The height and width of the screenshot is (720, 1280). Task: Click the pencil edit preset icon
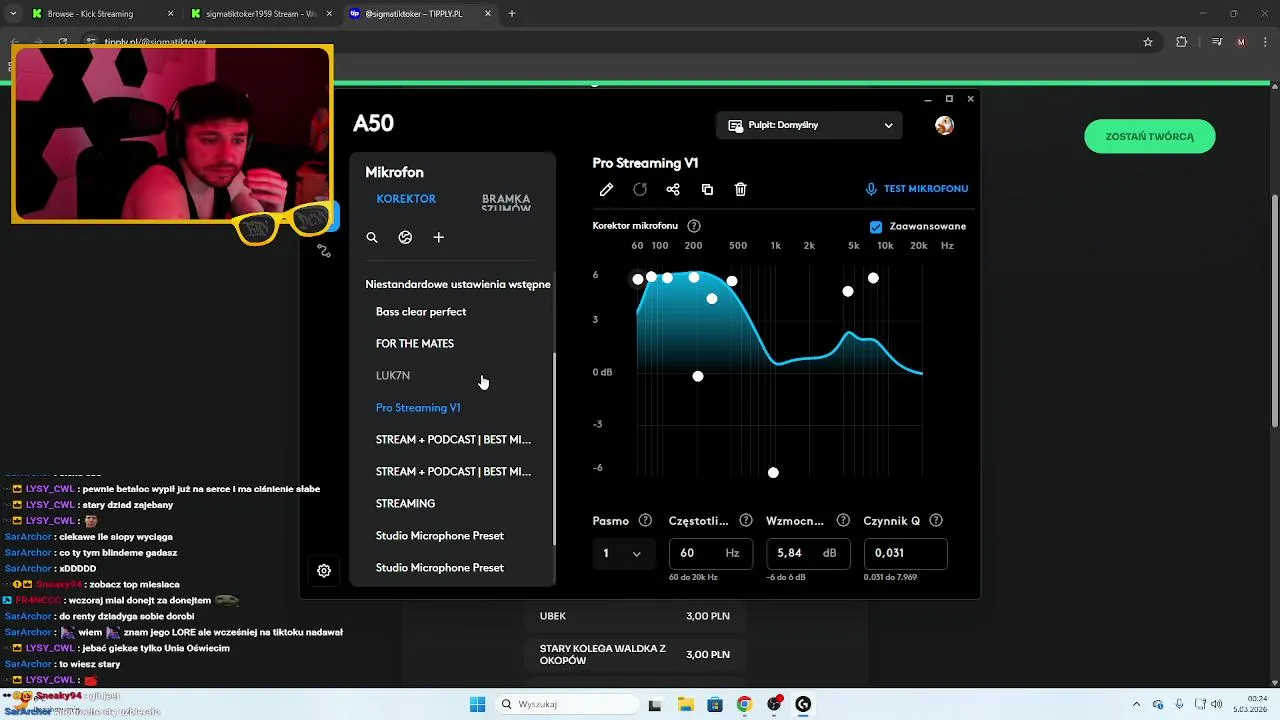click(x=606, y=189)
